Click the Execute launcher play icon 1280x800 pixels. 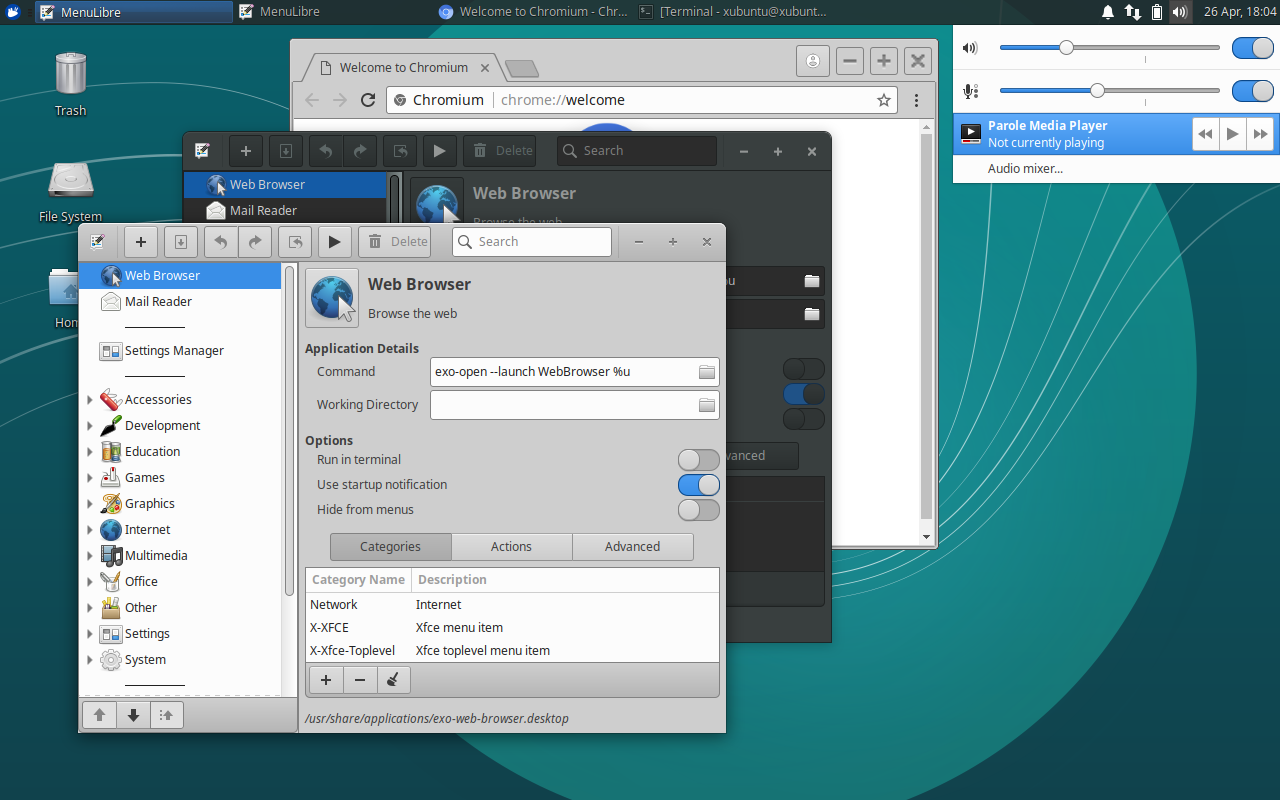coord(335,241)
